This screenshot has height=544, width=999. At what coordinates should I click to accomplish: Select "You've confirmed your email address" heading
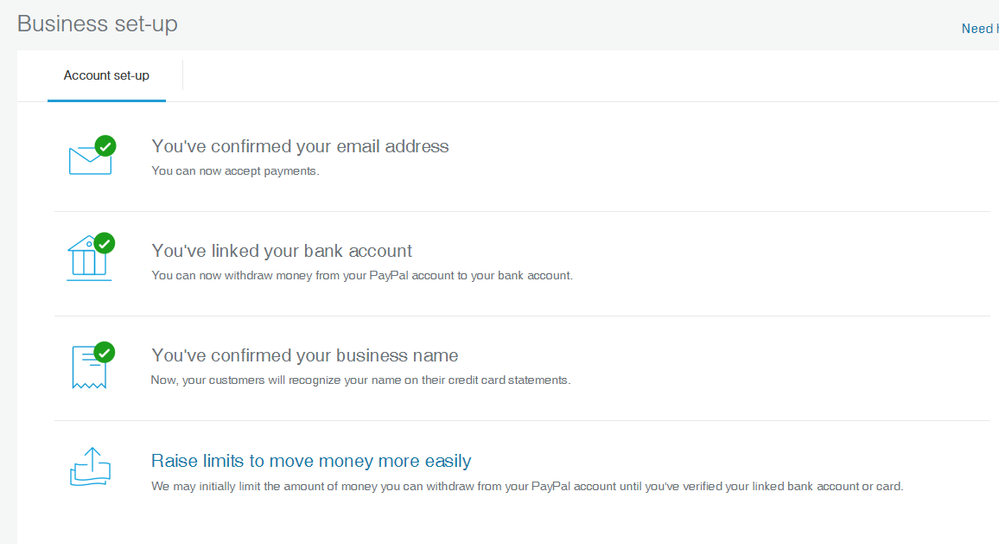click(x=300, y=146)
